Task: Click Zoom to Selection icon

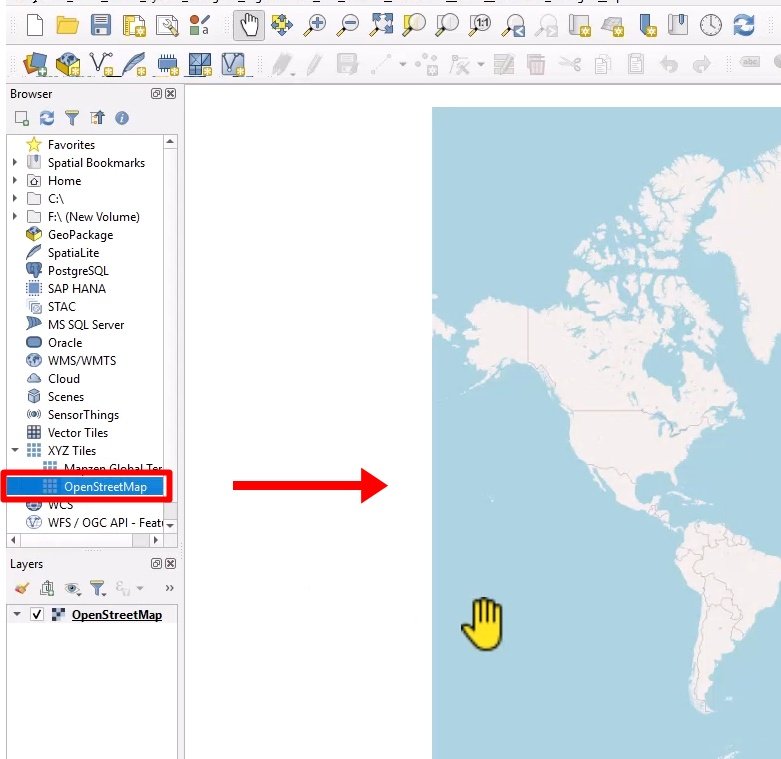Action: coord(414,25)
